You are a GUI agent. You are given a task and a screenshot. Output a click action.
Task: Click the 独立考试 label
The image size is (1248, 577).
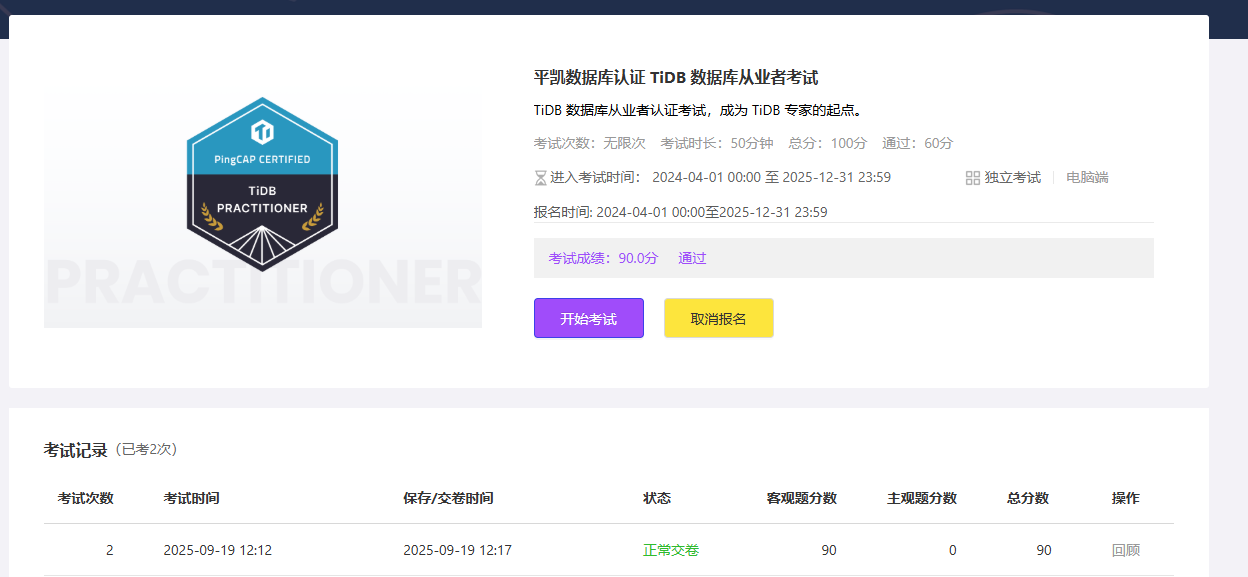click(1012, 178)
